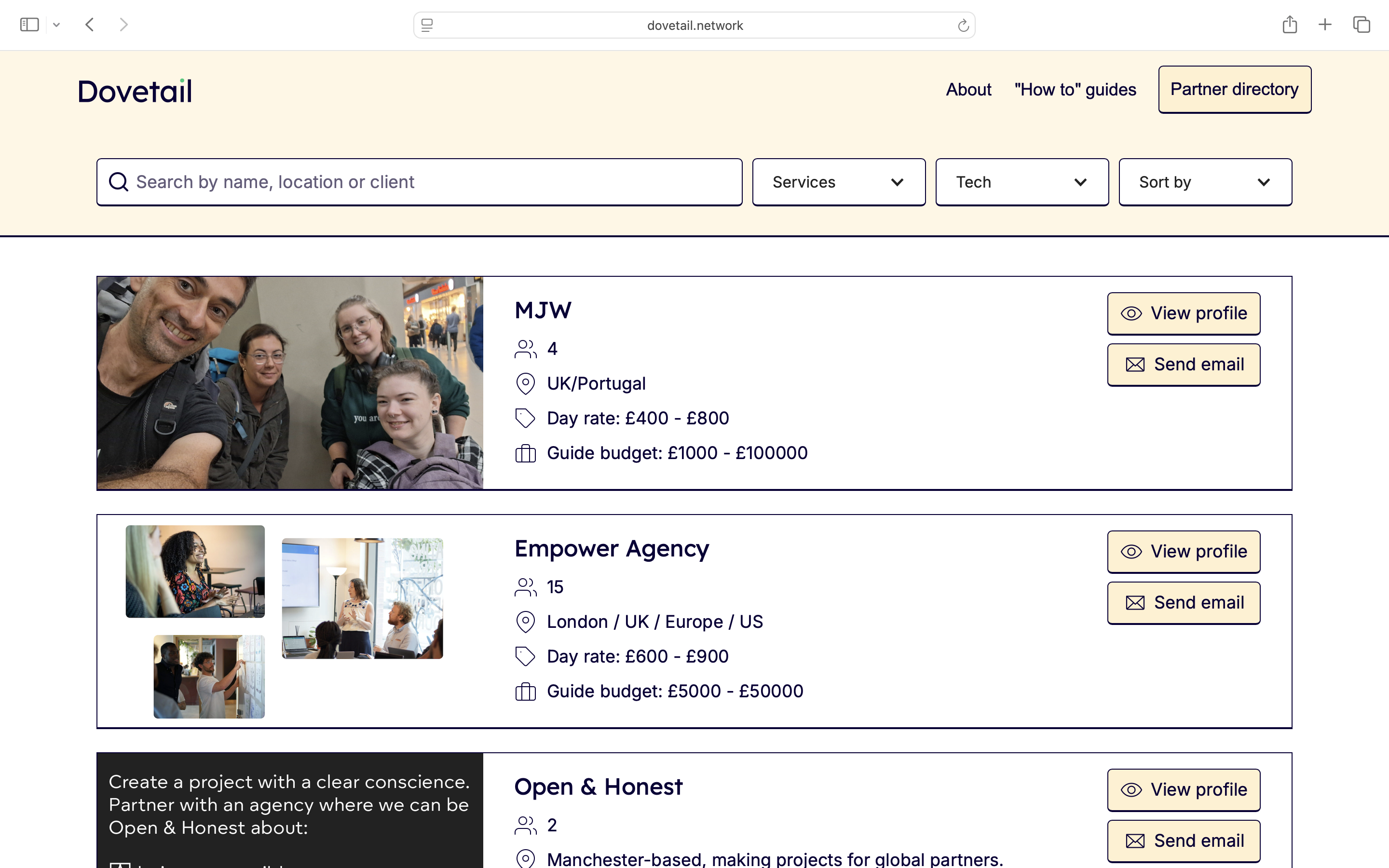Image resolution: width=1389 pixels, height=868 pixels.
Task: Open the sidebar menu chevron
Action: pyautogui.click(x=56, y=25)
